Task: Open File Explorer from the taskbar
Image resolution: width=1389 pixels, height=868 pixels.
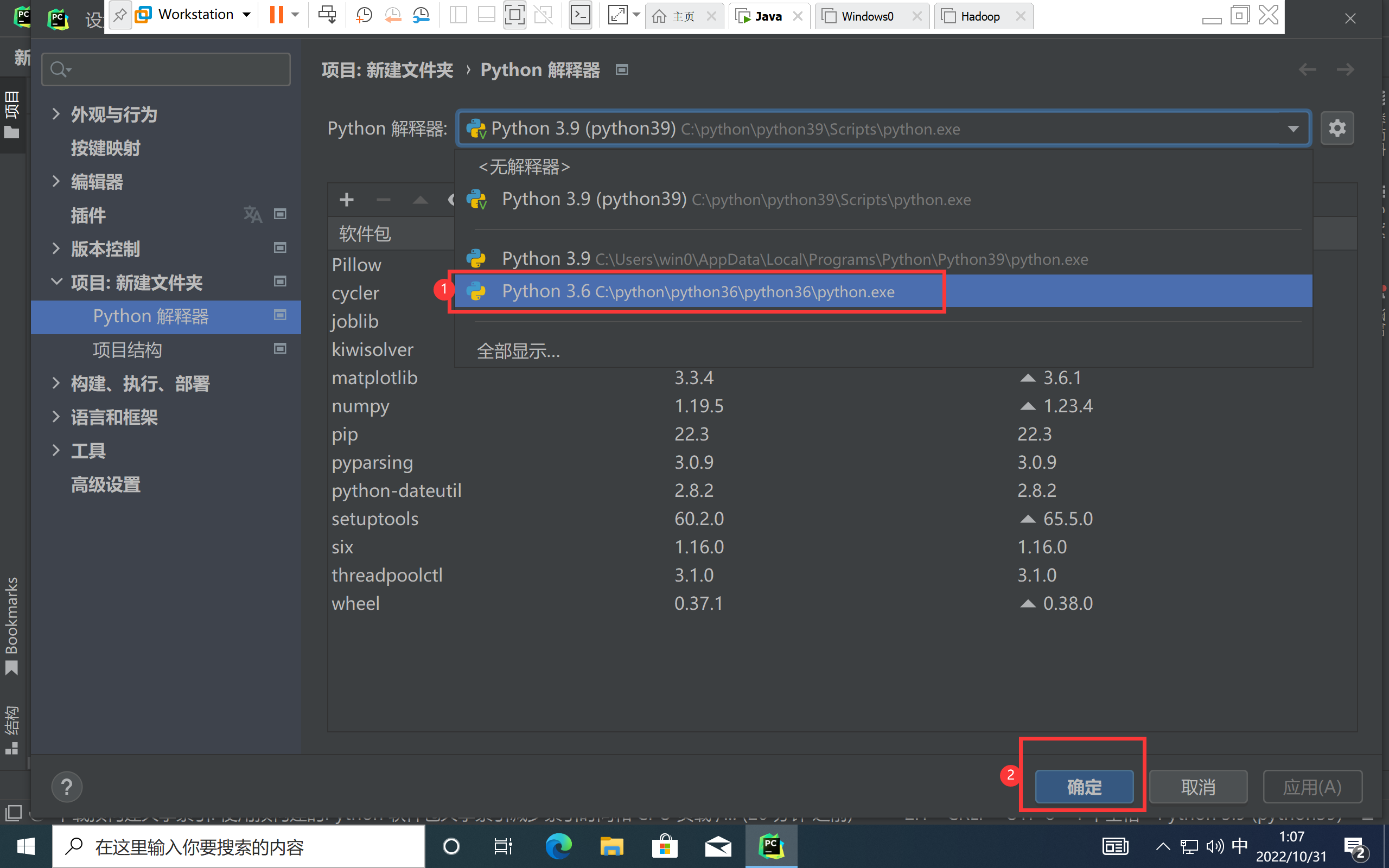Action: click(611, 846)
